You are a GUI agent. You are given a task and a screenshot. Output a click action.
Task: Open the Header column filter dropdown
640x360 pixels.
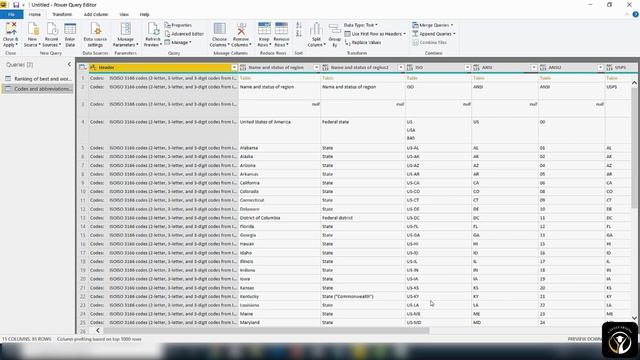(234, 67)
